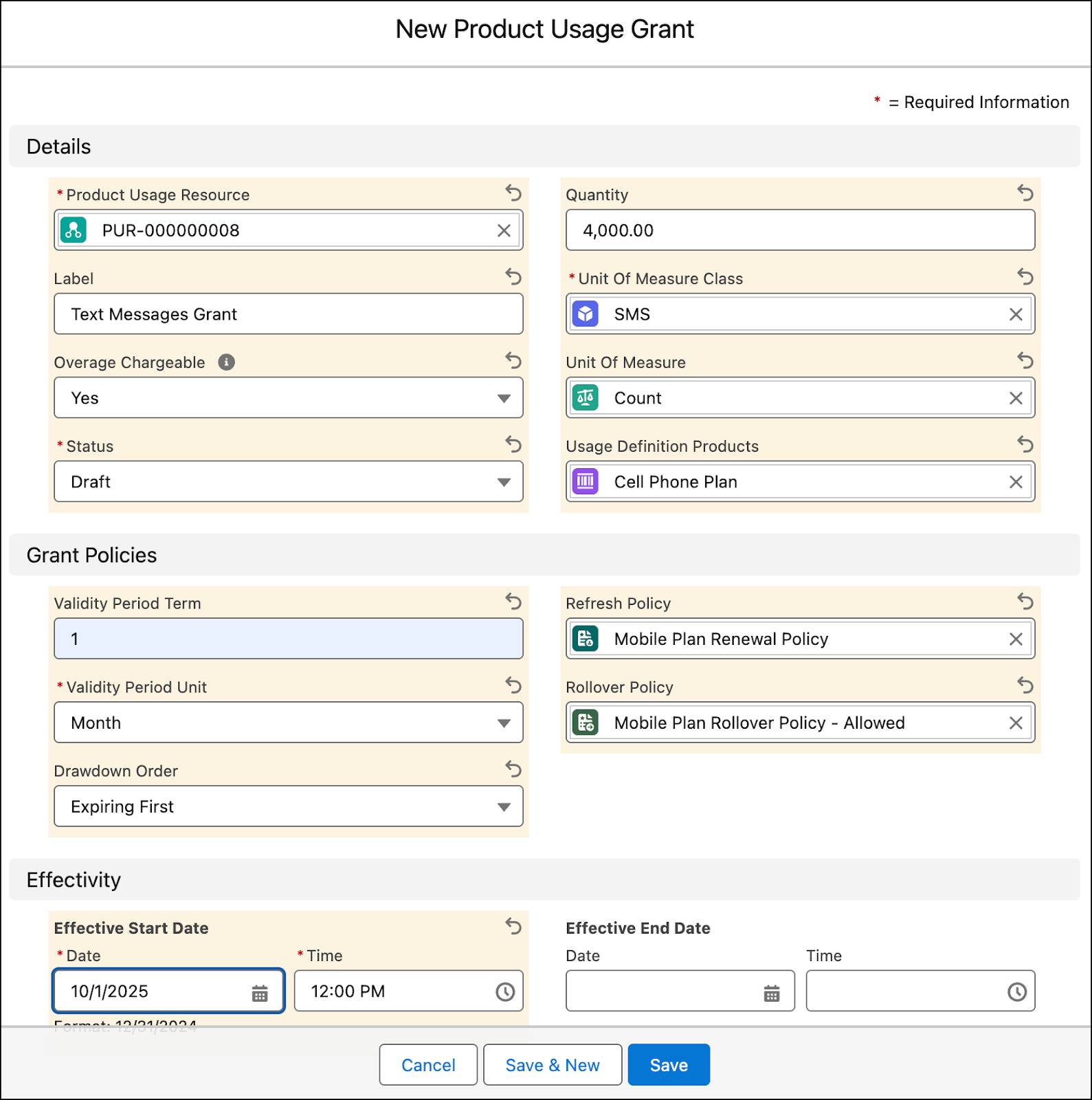Viewport: 1092px width, 1100px height.
Task: Click the Effectivity section header
Action: [544, 879]
